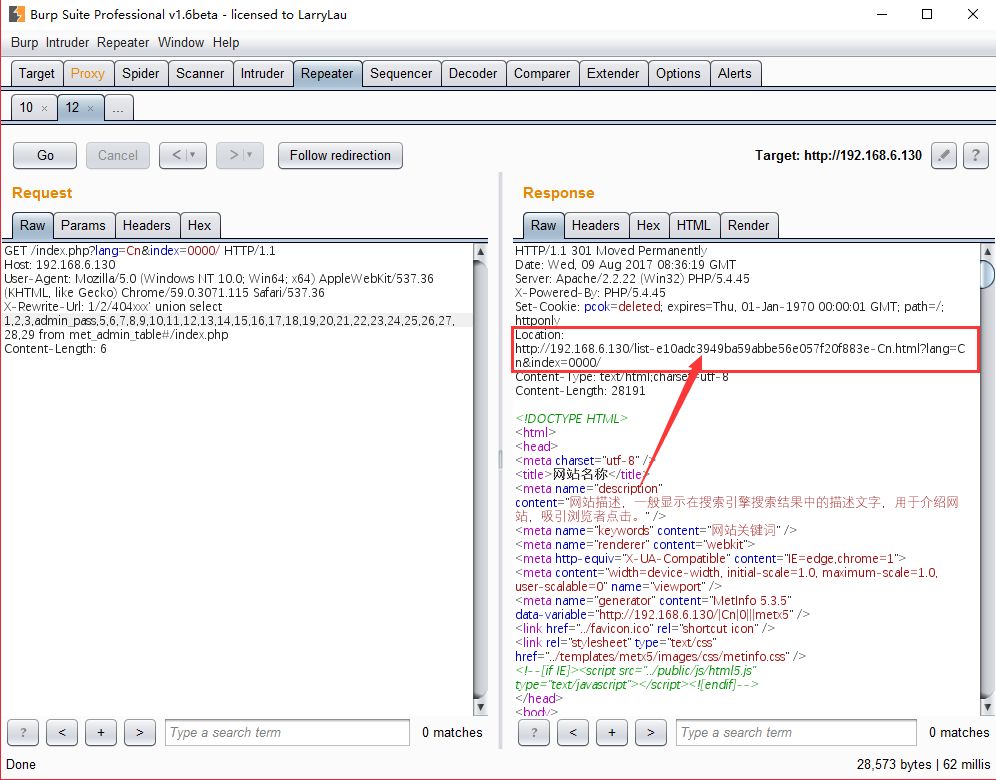Select the request Raw tab

click(32, 225)
